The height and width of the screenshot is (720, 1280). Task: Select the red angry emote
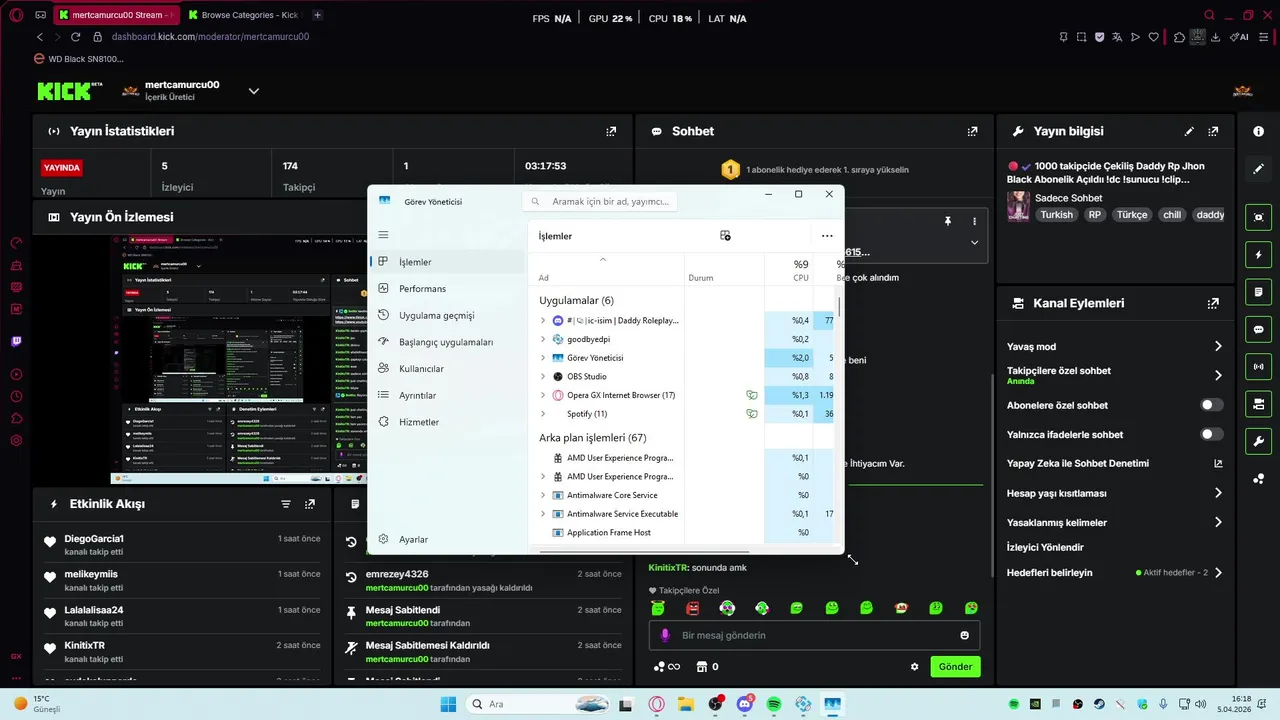tap(692, 608)
